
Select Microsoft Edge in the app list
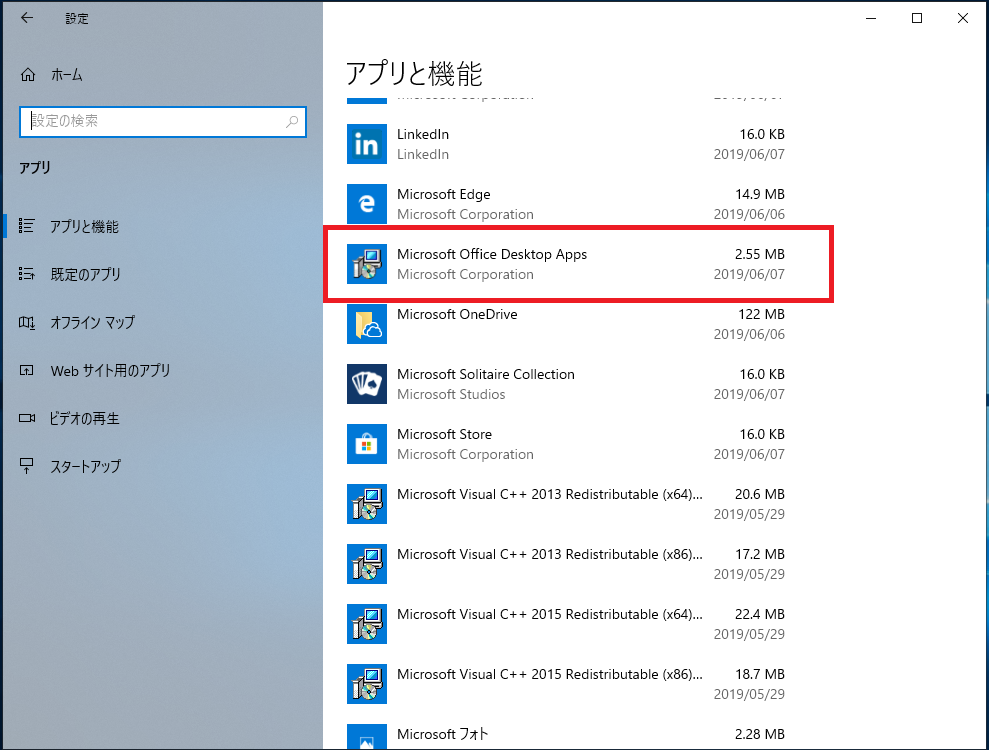pyautogui.click(x=566, y=204)
